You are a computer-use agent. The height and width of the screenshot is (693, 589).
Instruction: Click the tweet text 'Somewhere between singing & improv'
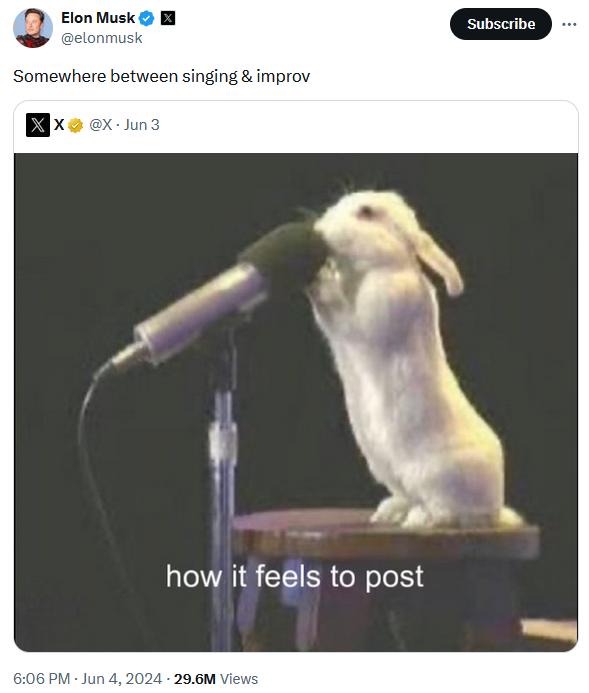click(162, 76)
